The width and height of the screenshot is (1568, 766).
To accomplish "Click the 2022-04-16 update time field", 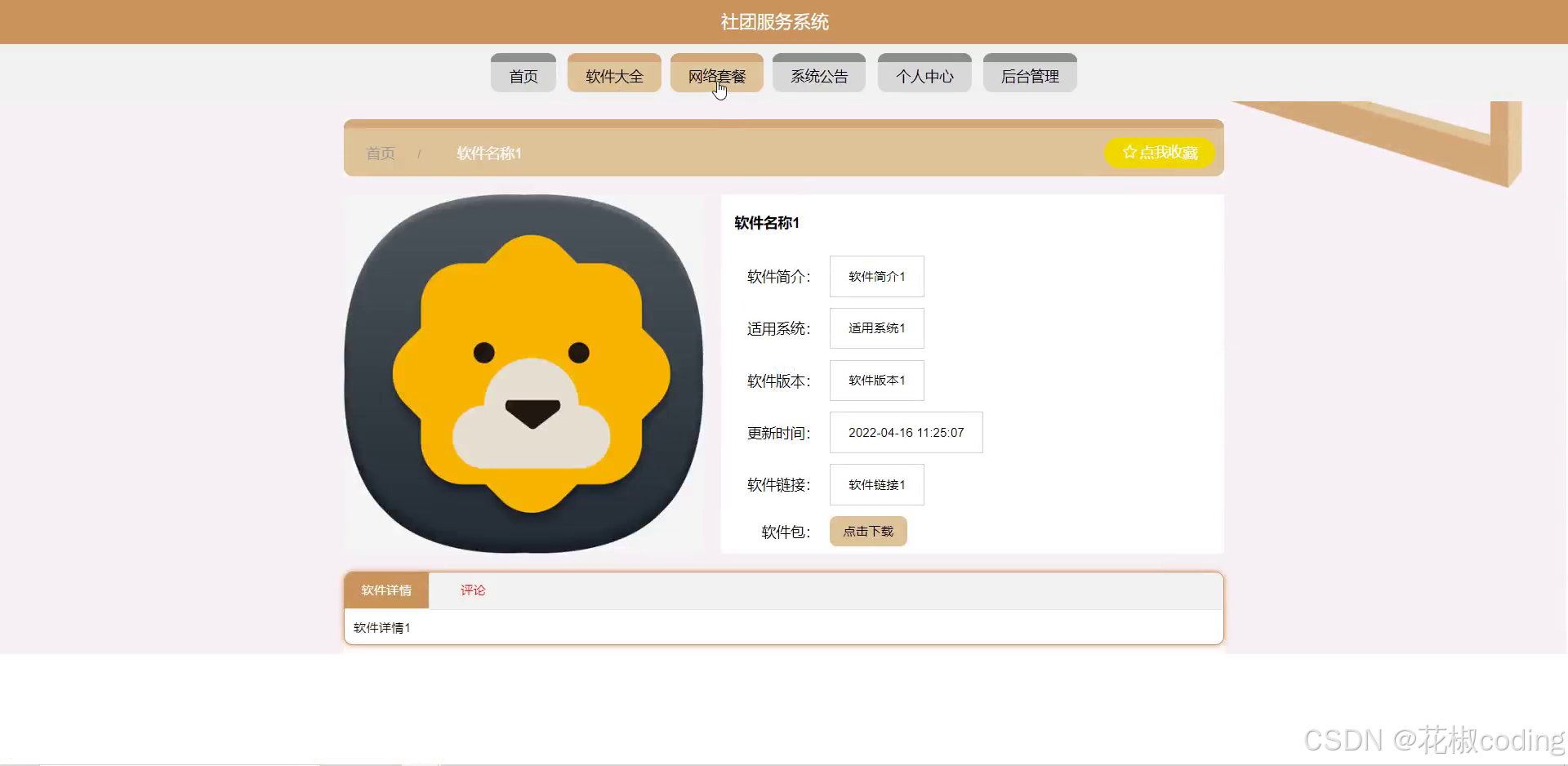I will pyautogui.click(x=905, y=433).
